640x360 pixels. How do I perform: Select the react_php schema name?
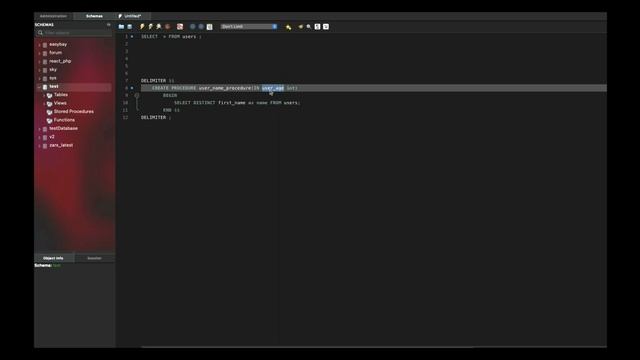[60, 61]
